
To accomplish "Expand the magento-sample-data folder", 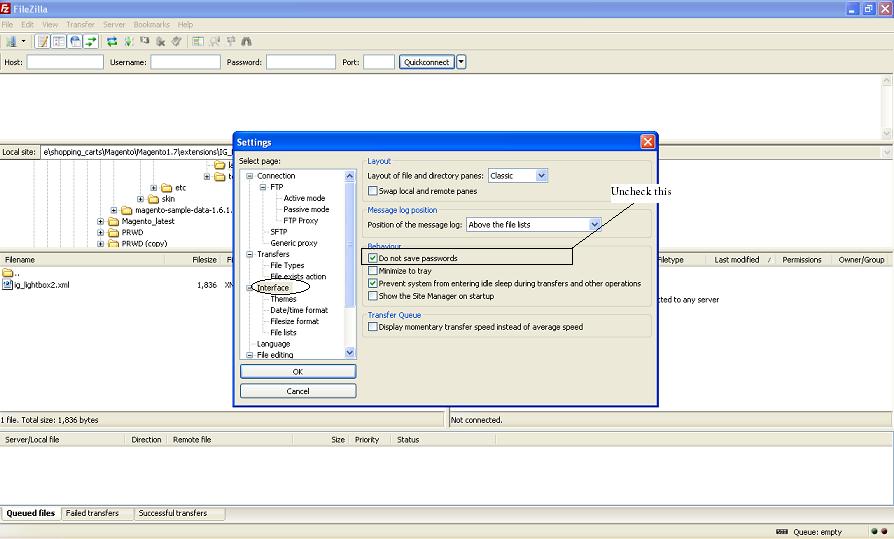I will coord(114,210).
